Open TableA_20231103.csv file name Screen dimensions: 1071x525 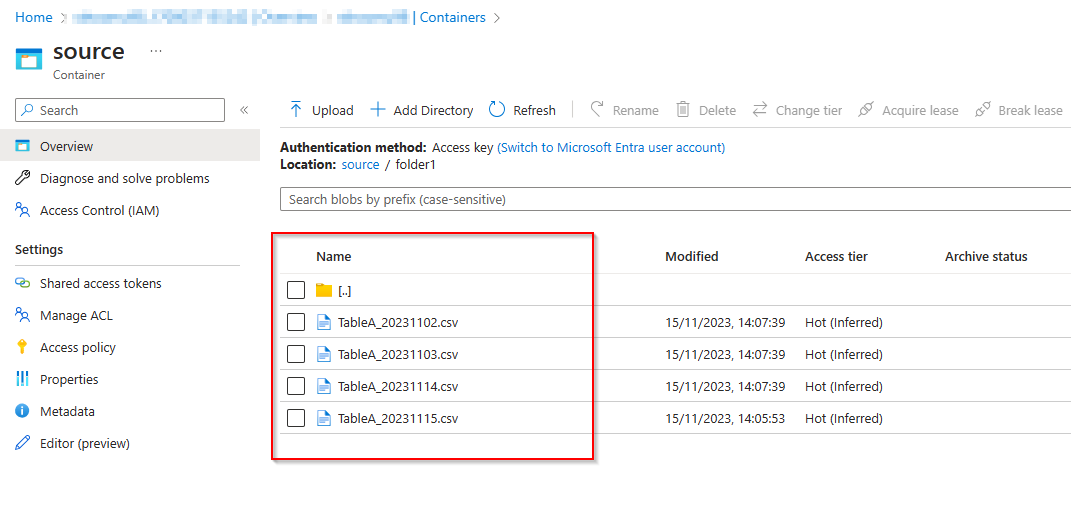pyautogui.click(x=398, y=354)
